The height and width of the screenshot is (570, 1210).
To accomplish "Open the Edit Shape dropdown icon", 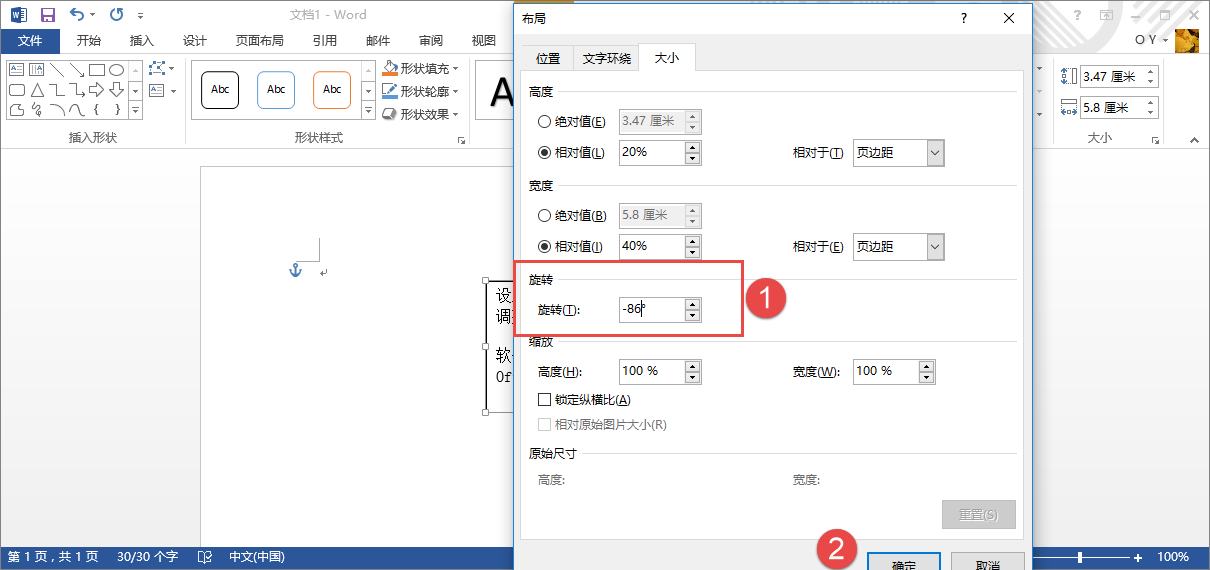I will (x=161, y=68).
